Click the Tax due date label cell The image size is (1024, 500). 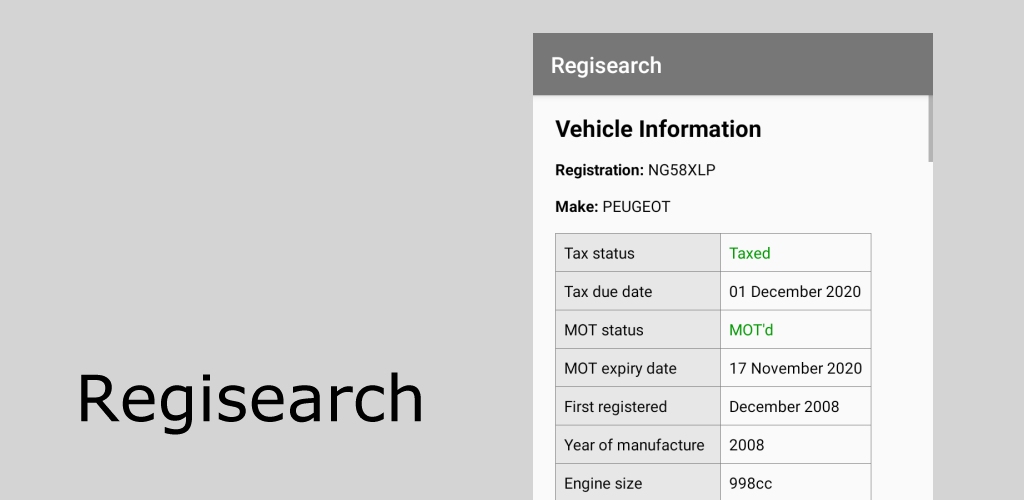tap(638, 291)
